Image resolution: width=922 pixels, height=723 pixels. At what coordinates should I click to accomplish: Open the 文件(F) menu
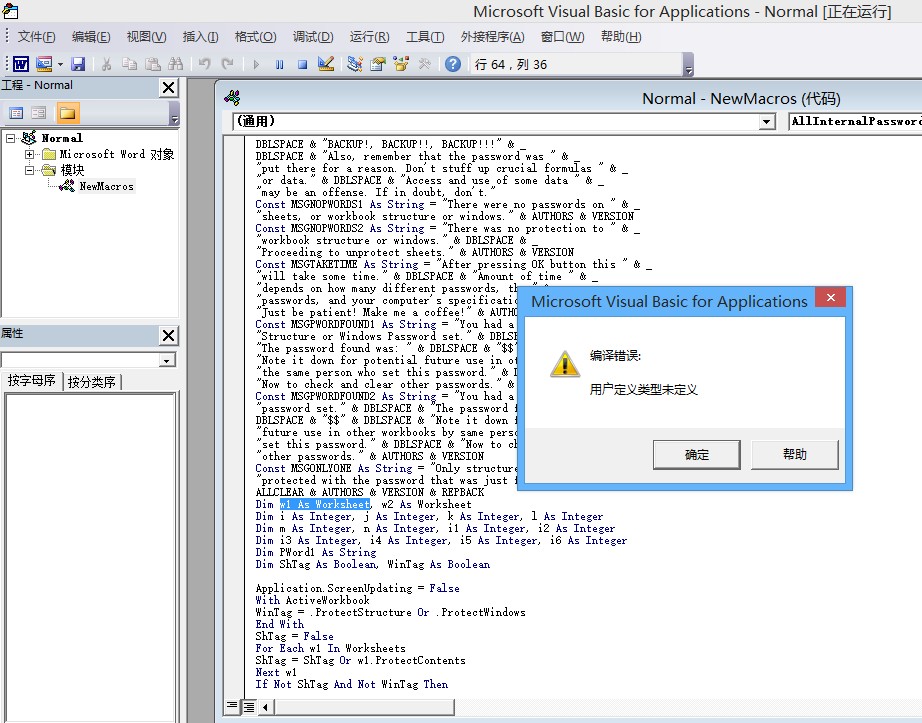point(36,36)
